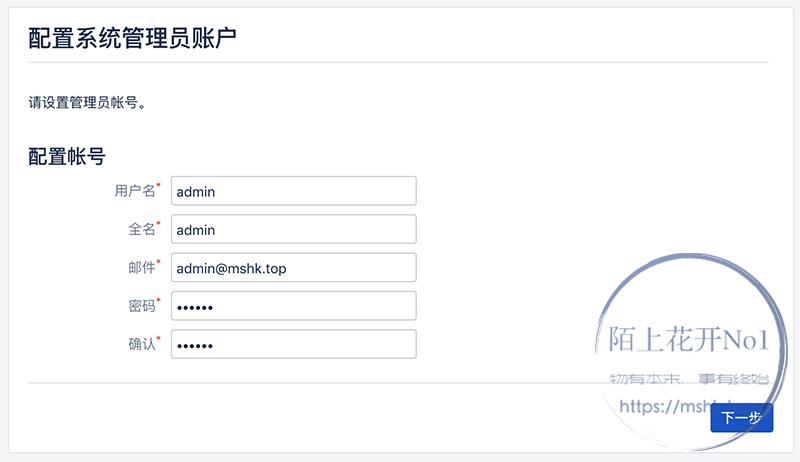This screenshot has height=462, width=800.
Task: Select the 邮件 label text
Action: pos(142,267)
